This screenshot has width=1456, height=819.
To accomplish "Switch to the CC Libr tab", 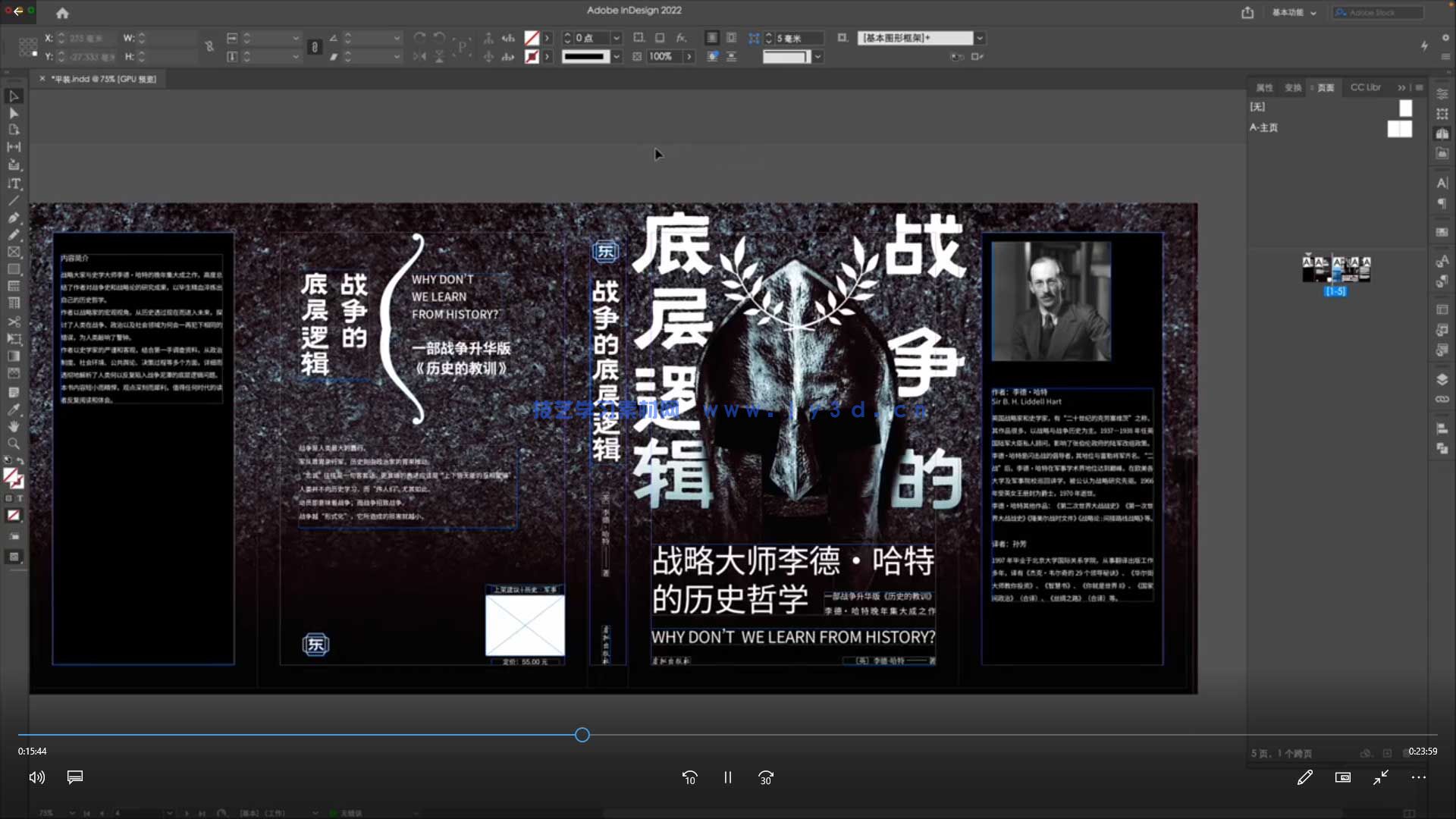I will tap(1365, 88).
